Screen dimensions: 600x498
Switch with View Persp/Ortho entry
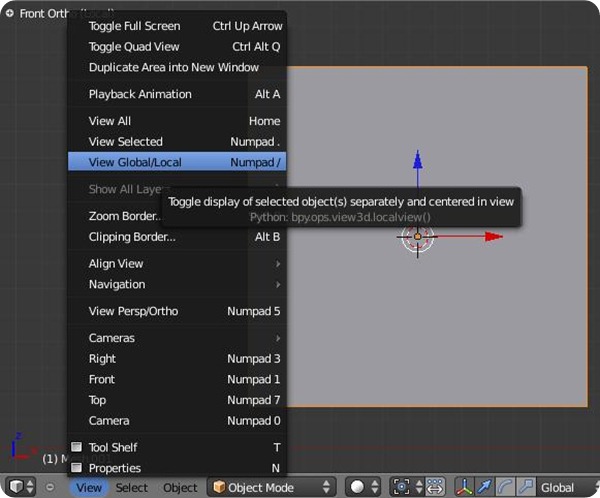(177, 311)
